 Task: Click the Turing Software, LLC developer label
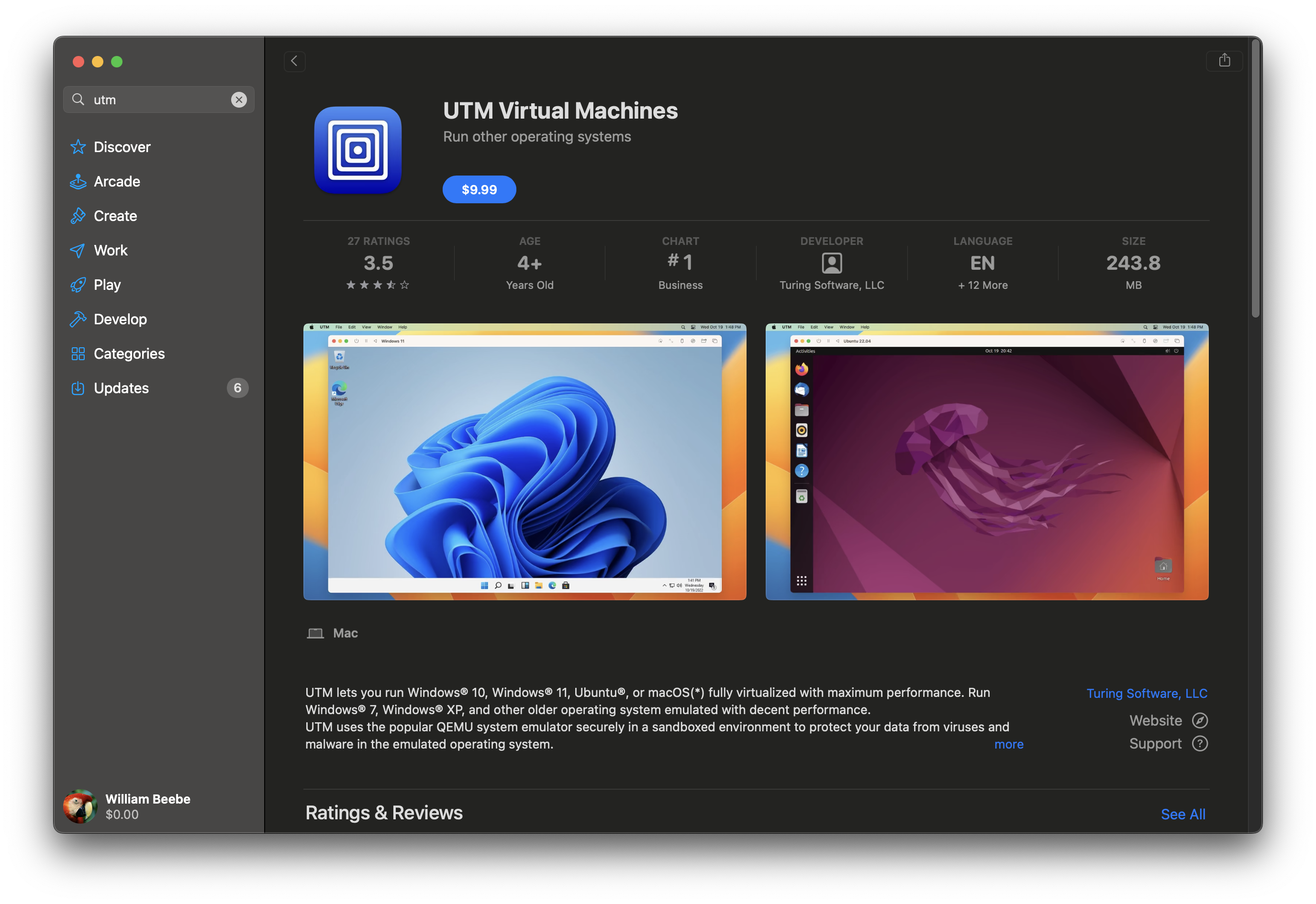(831, 286)
